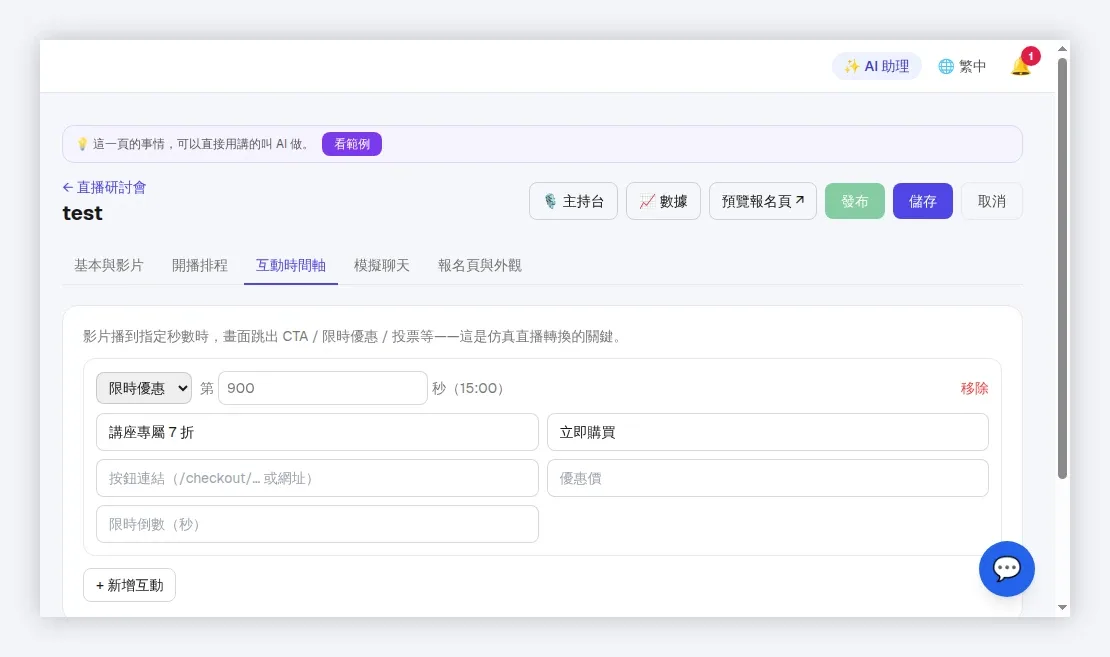Click the 看範例 button
1110x657 pixels.
352,144
